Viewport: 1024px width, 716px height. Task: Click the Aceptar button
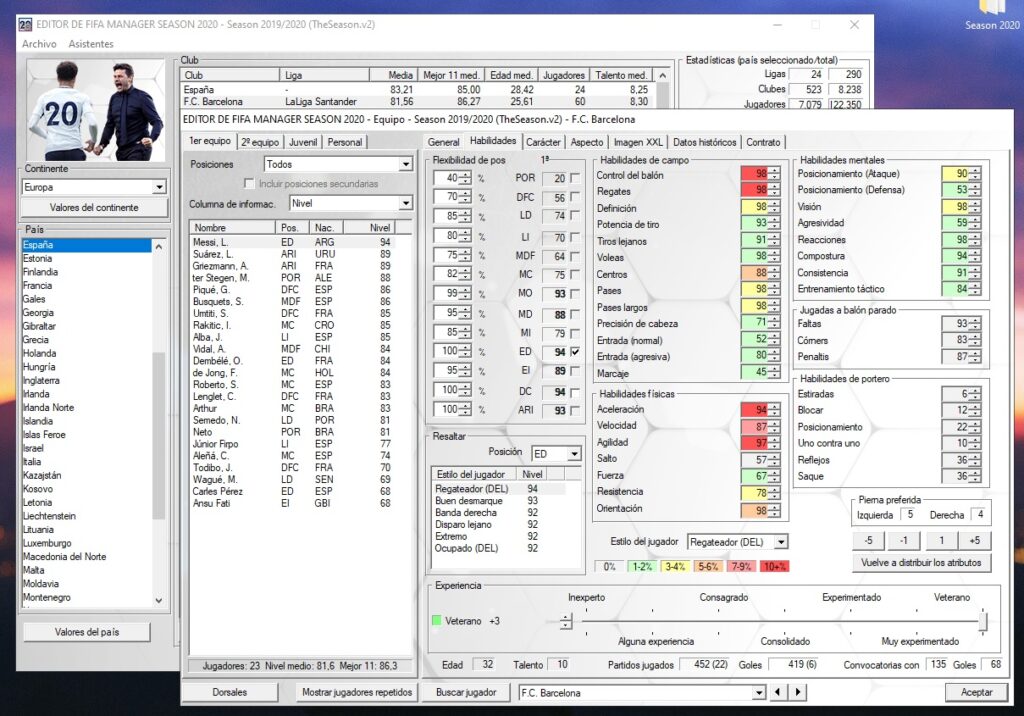976,692
